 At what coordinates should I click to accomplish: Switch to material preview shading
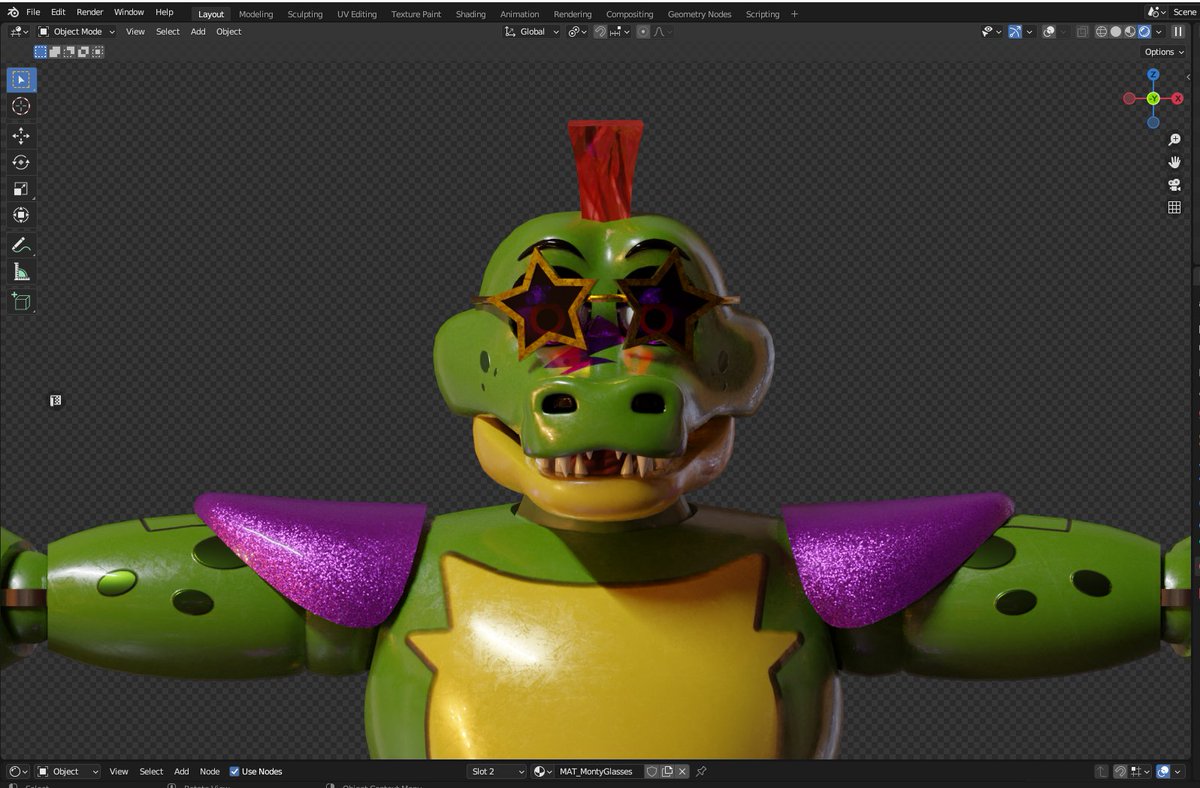coord(1130,31)
